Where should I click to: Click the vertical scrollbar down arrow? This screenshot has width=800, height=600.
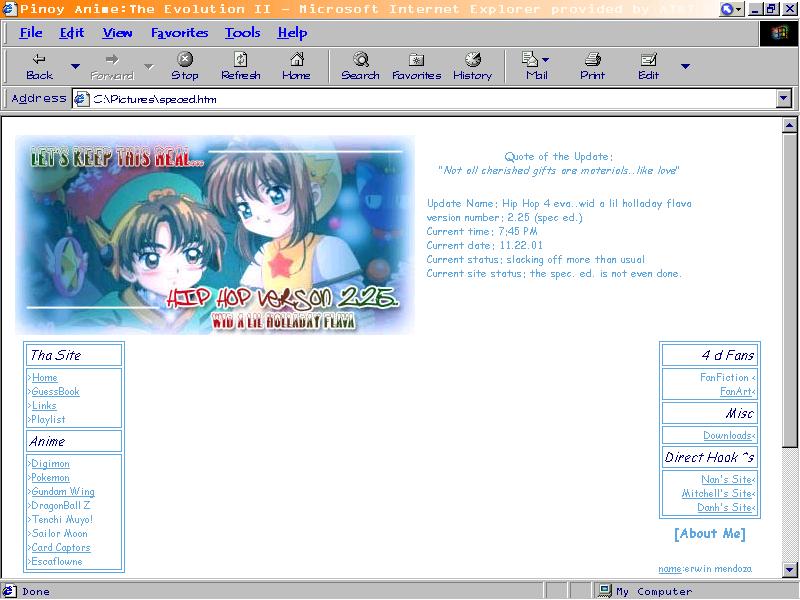[x=789, y=569]
